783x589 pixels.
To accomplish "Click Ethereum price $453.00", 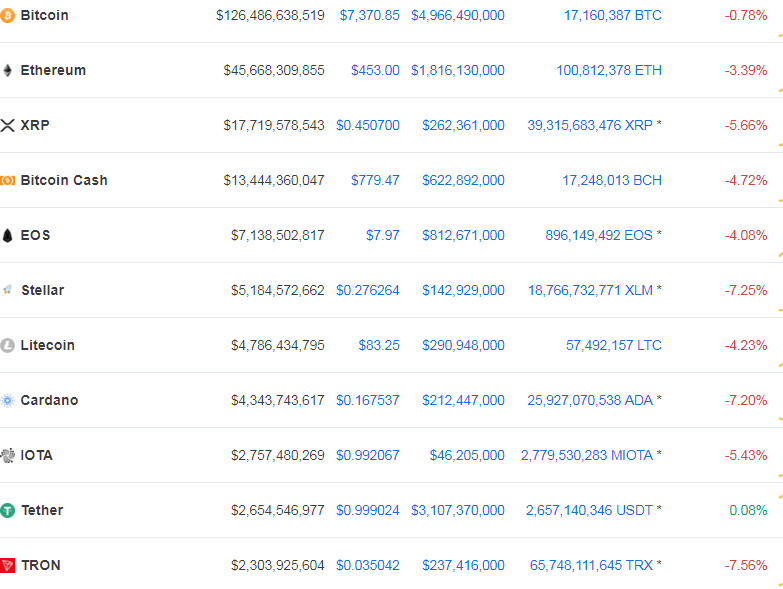I will pyautogui.click(x=375, y=70).
